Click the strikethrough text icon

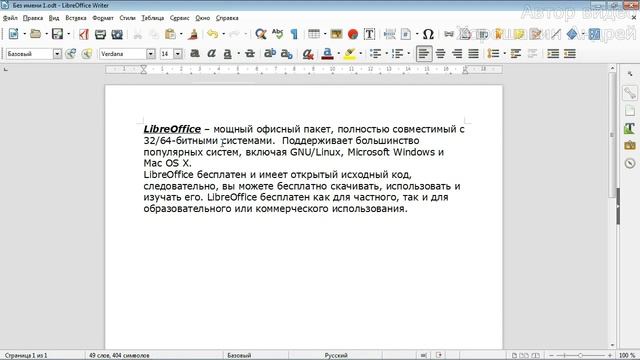pyautogui.click(x=250, y=54)
